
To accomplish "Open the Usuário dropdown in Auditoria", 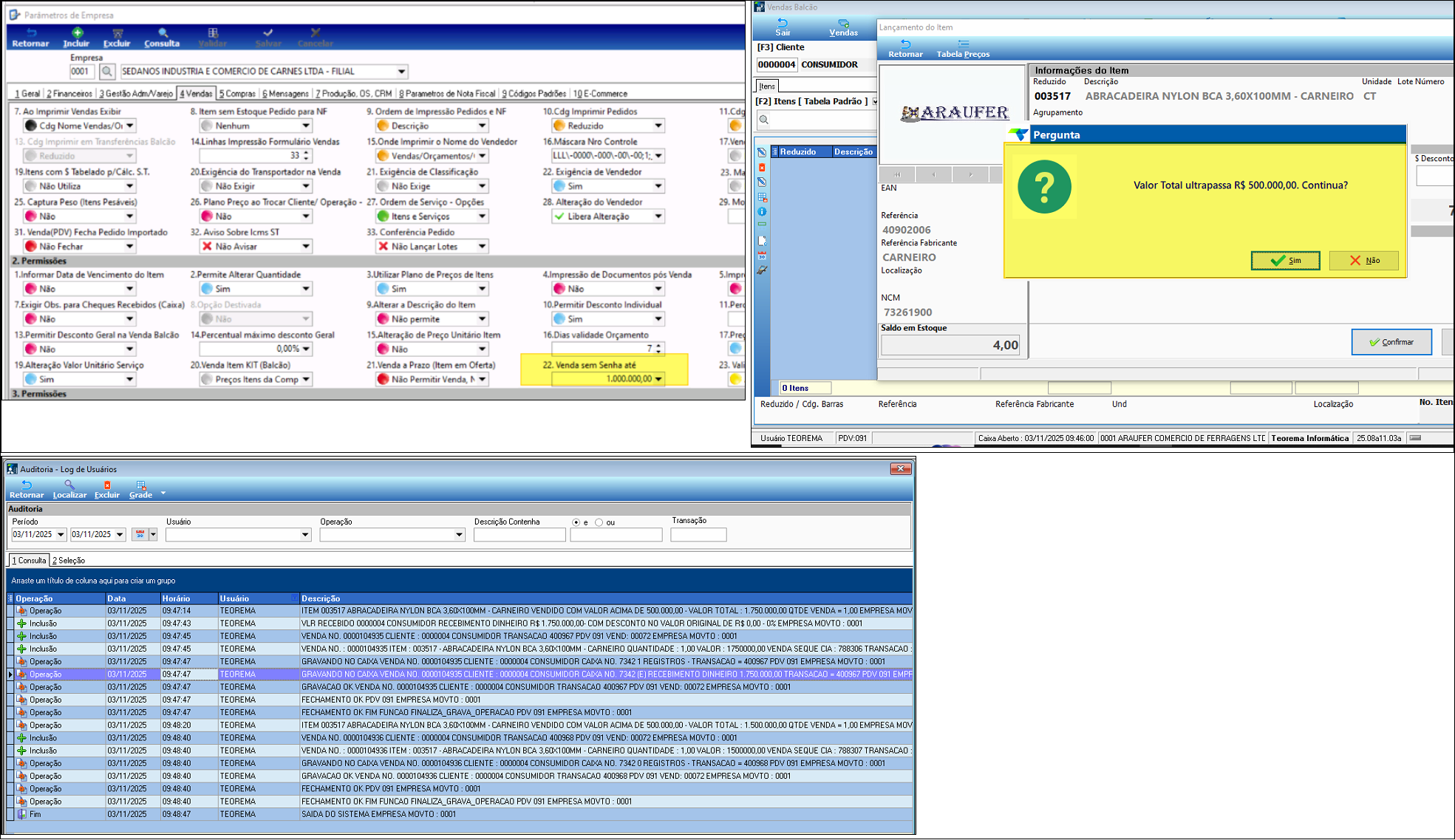I will pyautogui.click(x=304, y=535).
